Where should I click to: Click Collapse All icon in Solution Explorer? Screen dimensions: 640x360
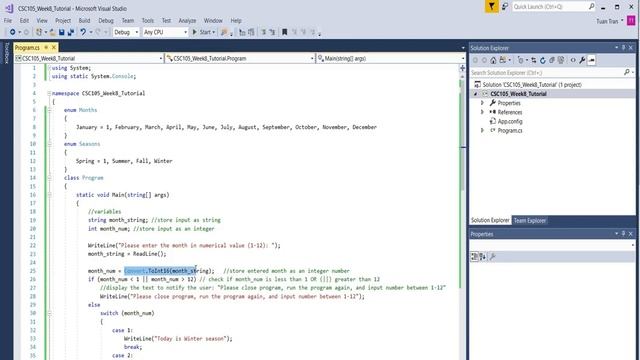point(552,60)
